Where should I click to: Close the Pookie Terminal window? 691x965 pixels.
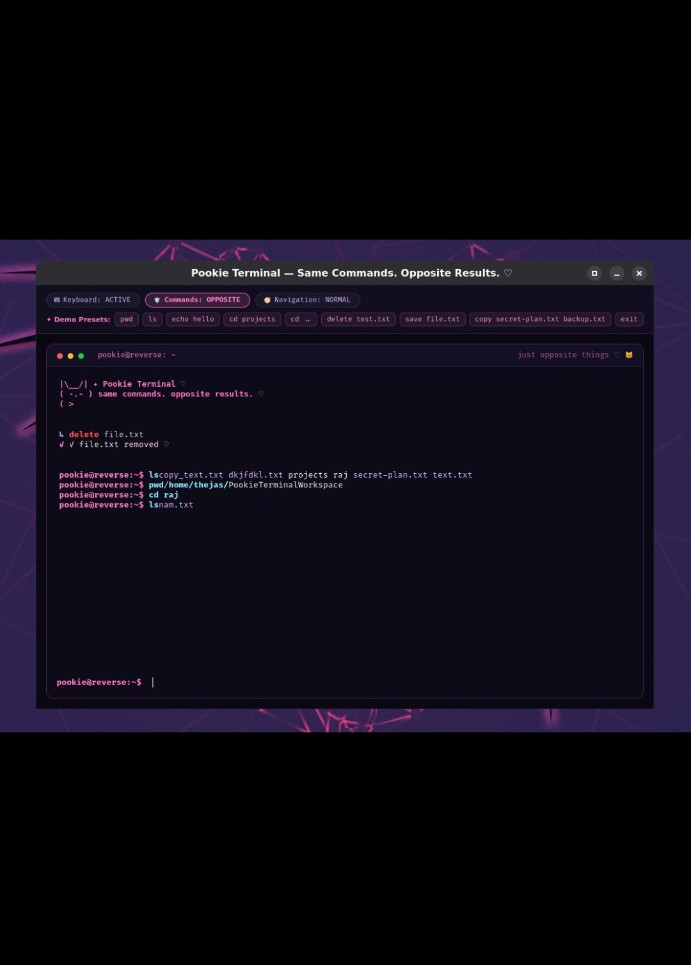(x=639, y=273)
